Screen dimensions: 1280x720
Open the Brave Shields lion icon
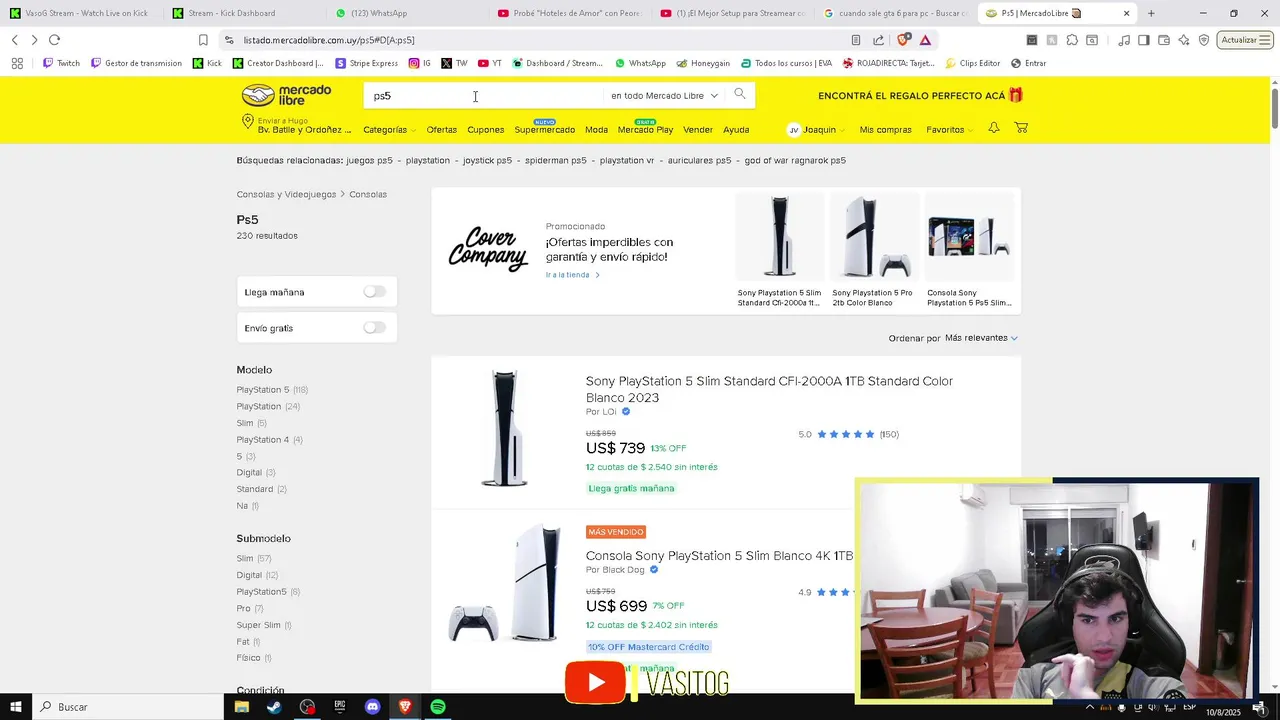[904, 40]
